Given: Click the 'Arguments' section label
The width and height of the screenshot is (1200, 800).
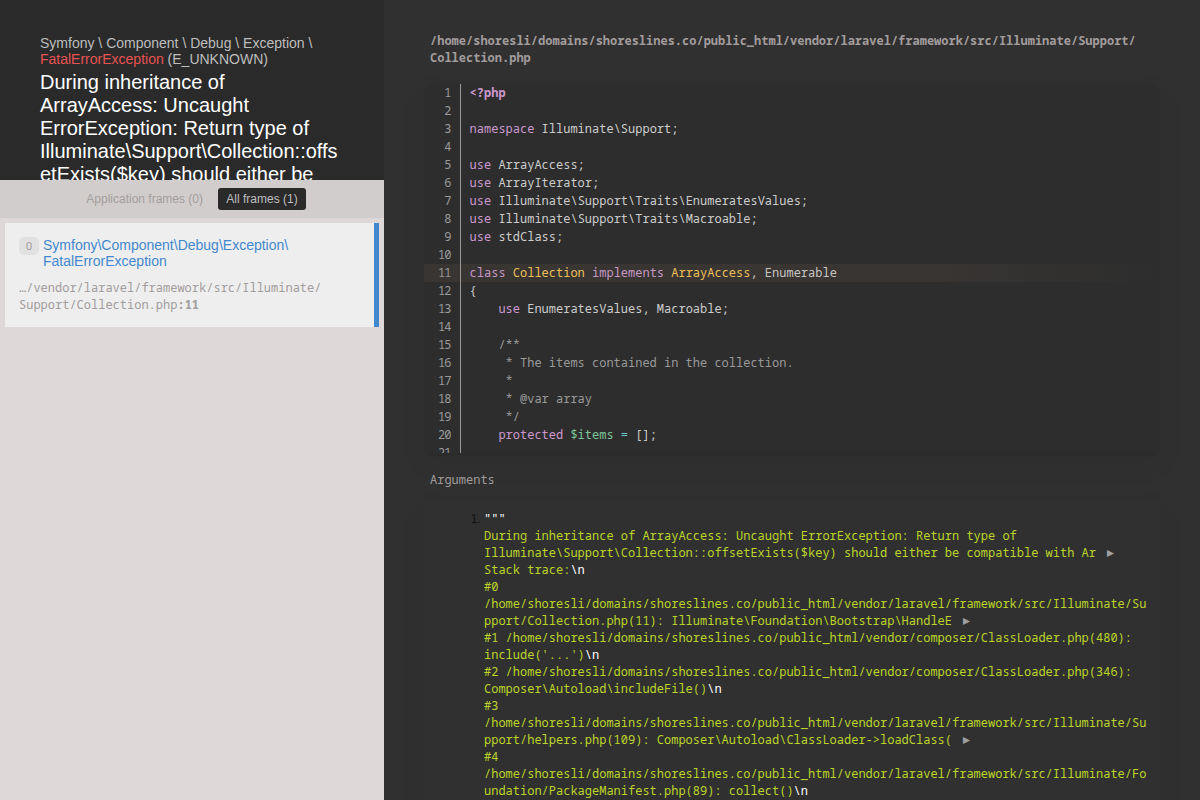Looking at the screenshot, I should coord(462,480).
